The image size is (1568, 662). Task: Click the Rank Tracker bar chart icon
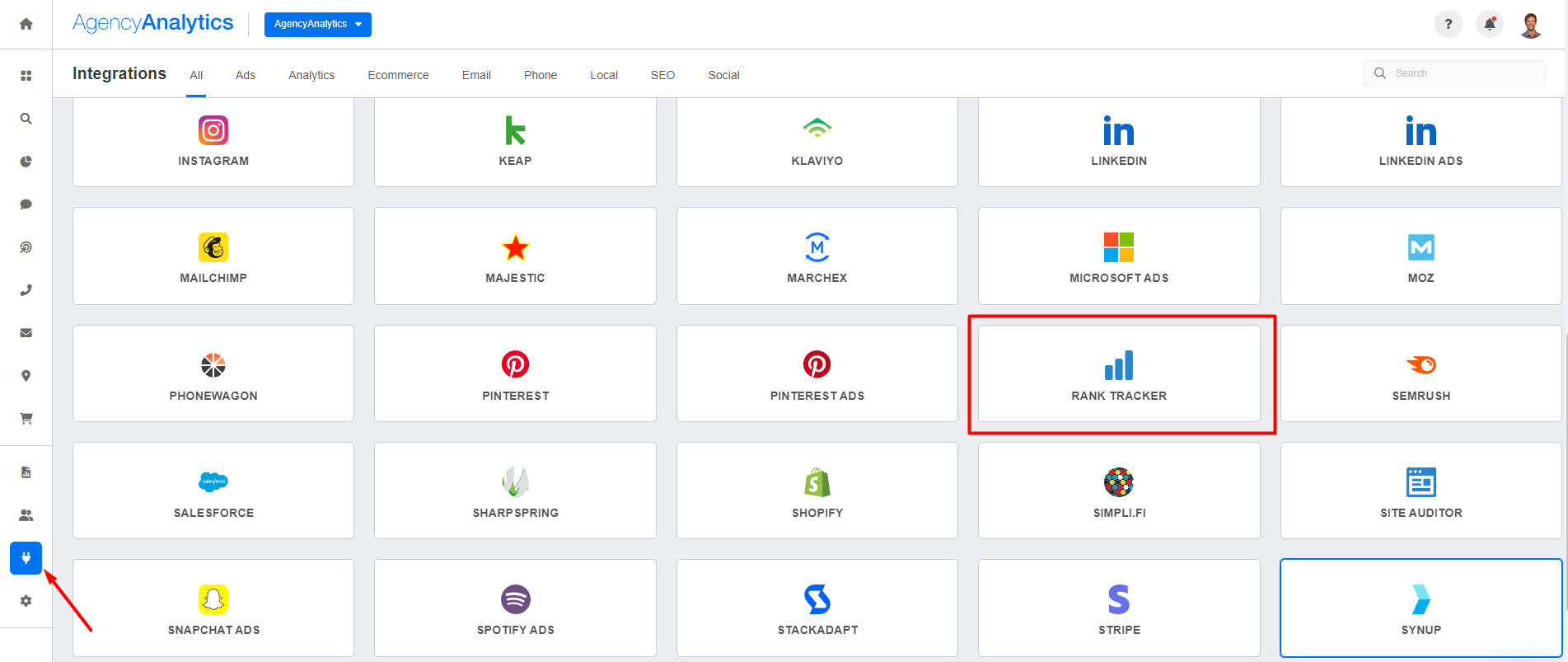pyautogui.click(x=1119, y=365)
